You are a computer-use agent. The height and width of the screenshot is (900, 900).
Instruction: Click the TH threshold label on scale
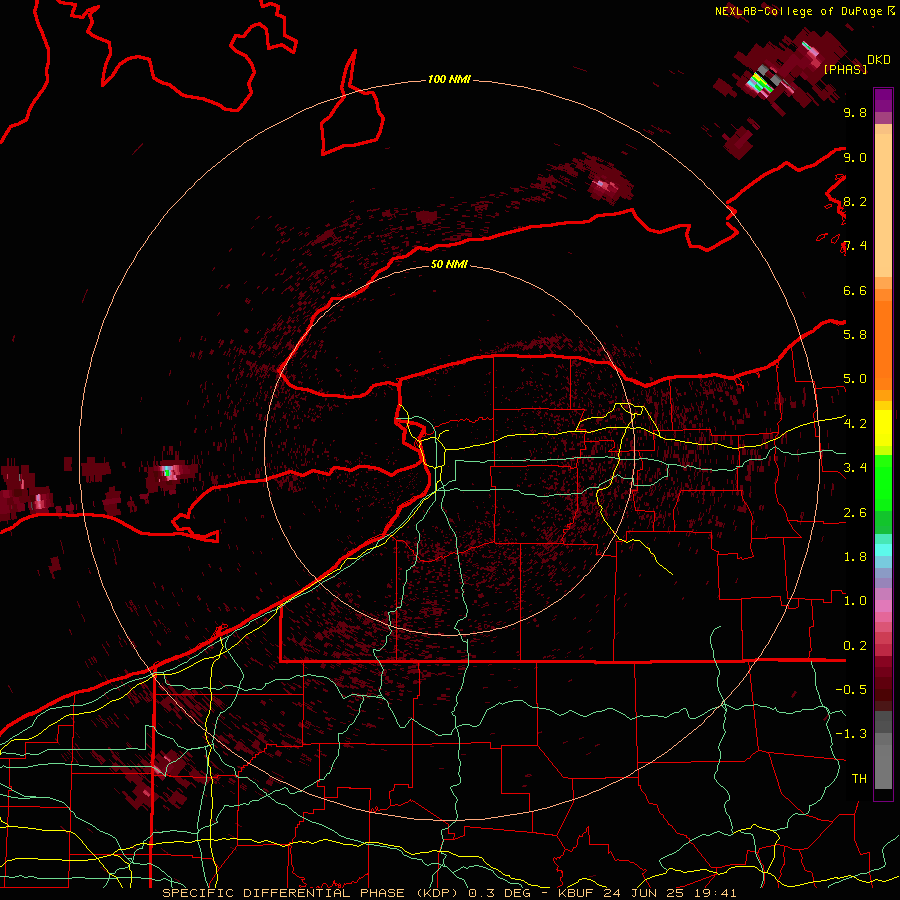click(x=859, y=779)
